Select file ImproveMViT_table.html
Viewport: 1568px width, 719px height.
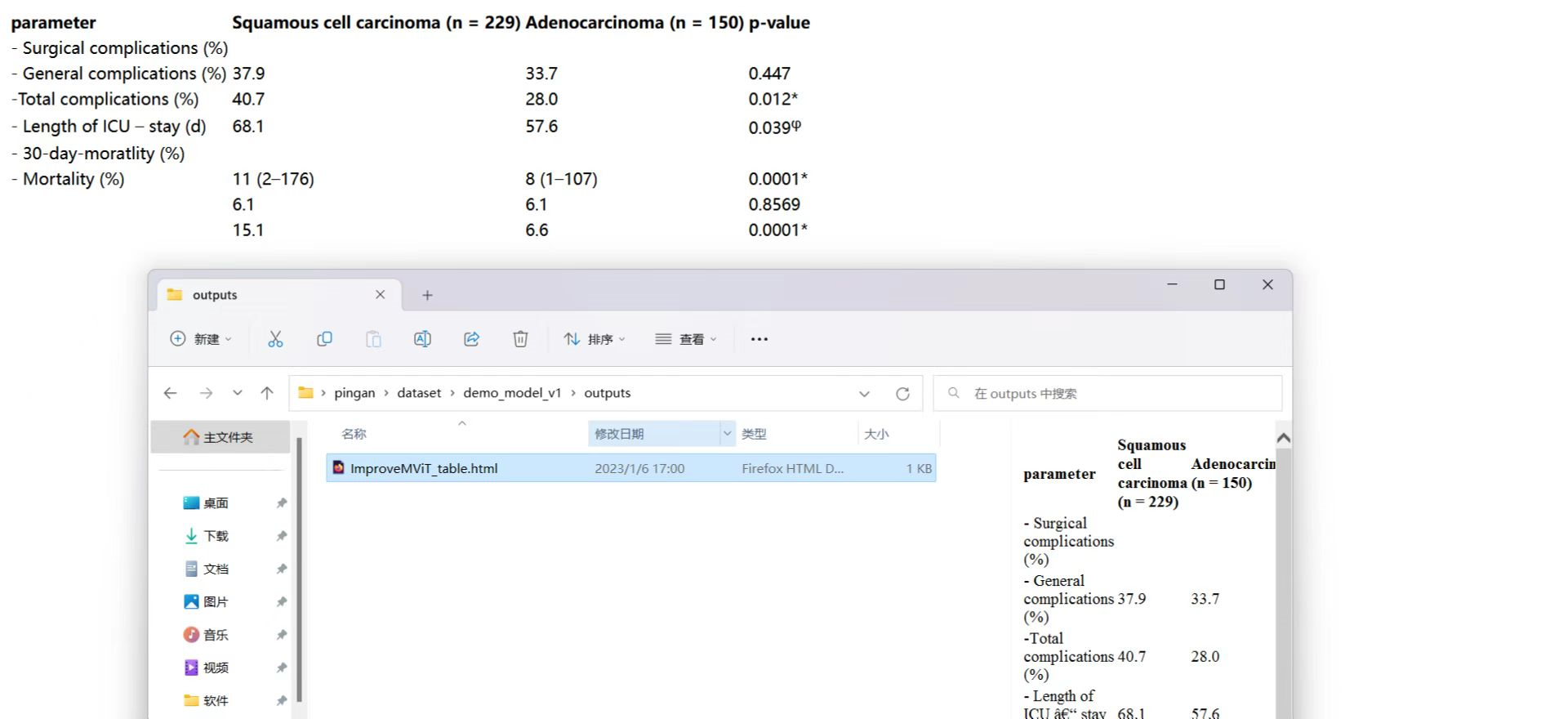(x=630, y=468)
